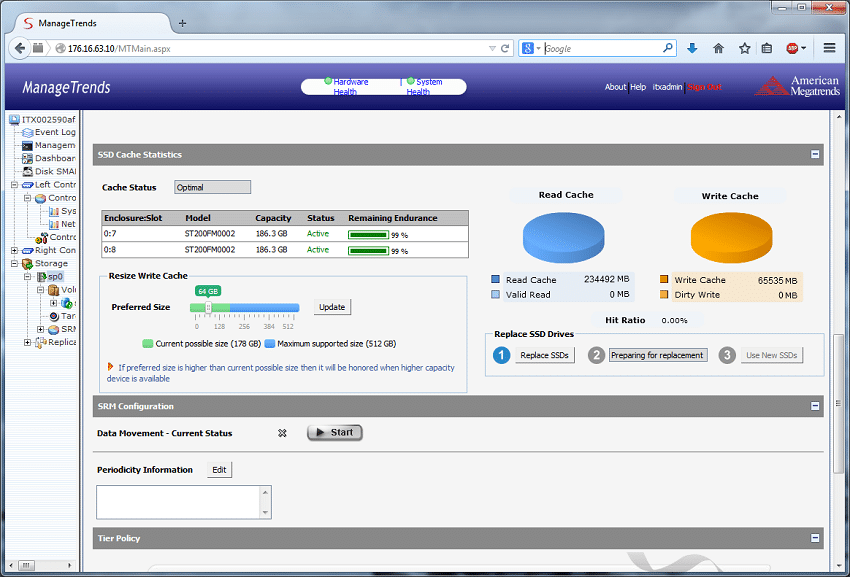
Task: Click the Preparing for replacement button
Action: pyautogui.click(x=658, y=355)
